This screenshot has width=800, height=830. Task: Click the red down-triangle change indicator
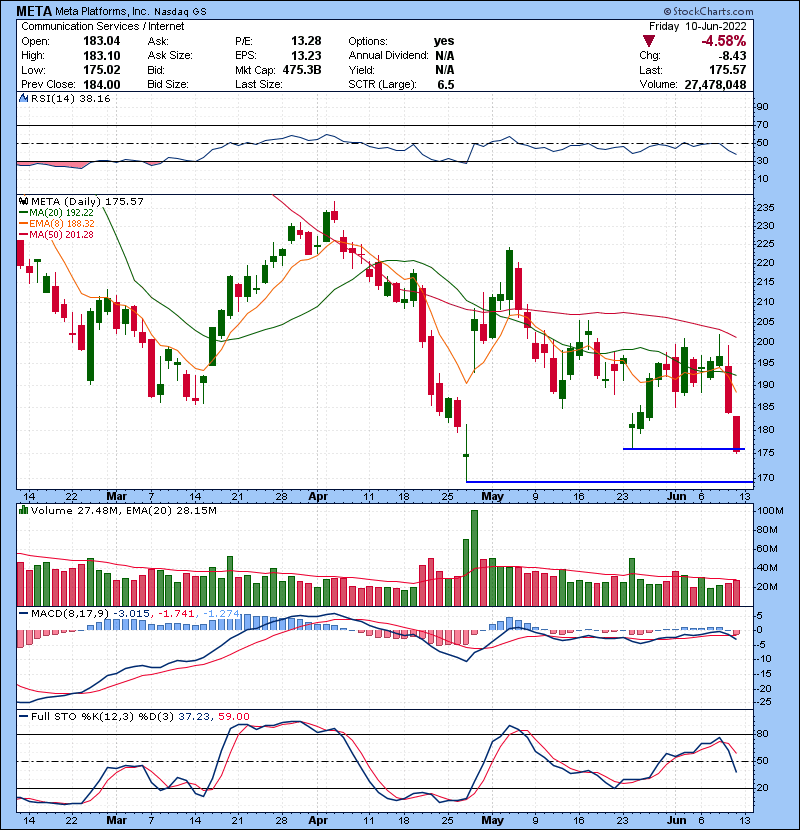point(649,41)
